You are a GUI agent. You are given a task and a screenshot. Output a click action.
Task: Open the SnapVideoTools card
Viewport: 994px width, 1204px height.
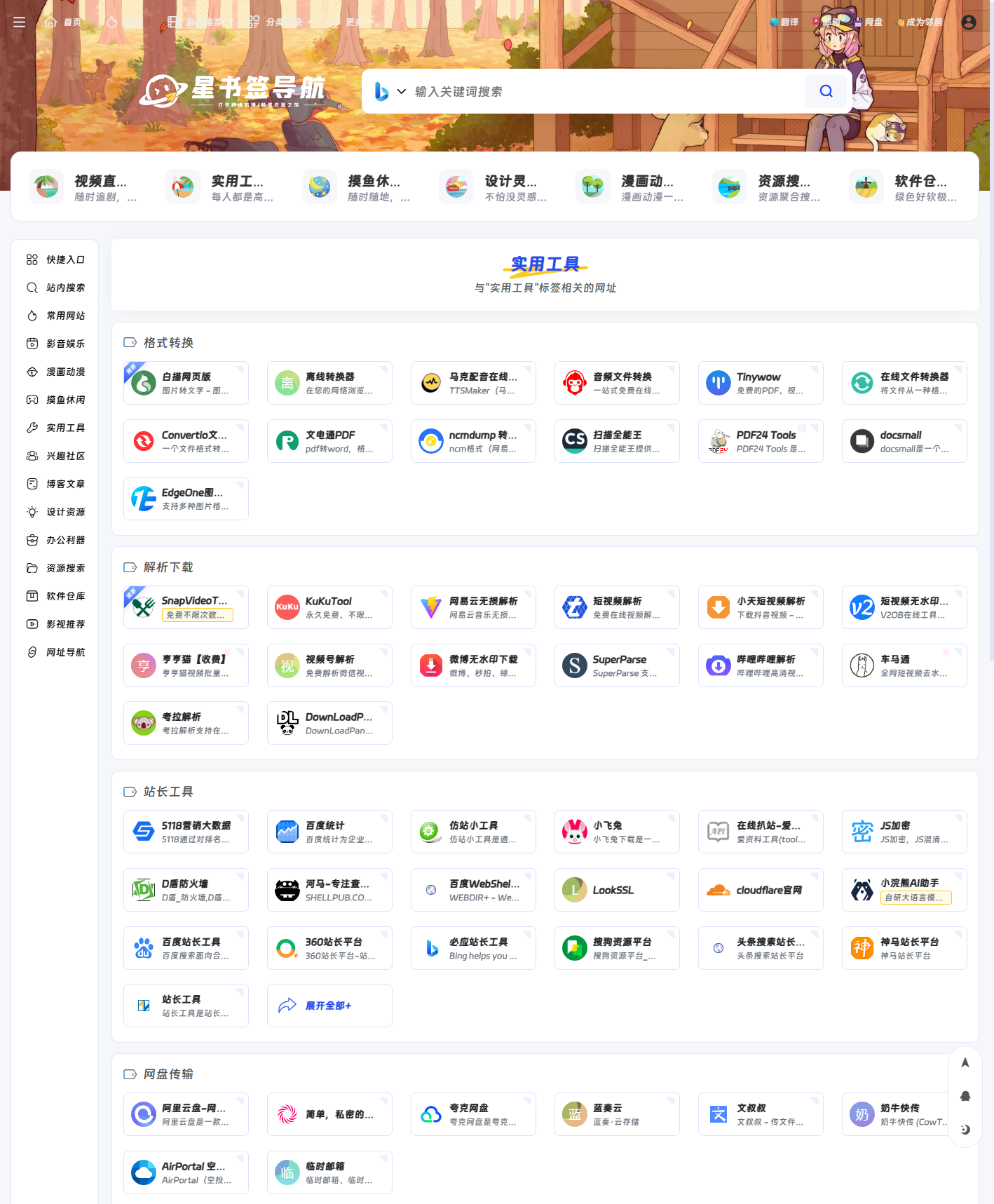[x=186, y=607]
